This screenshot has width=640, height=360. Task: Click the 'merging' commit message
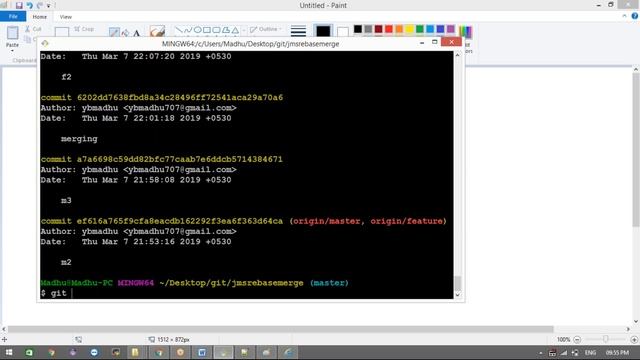(79, 139)
